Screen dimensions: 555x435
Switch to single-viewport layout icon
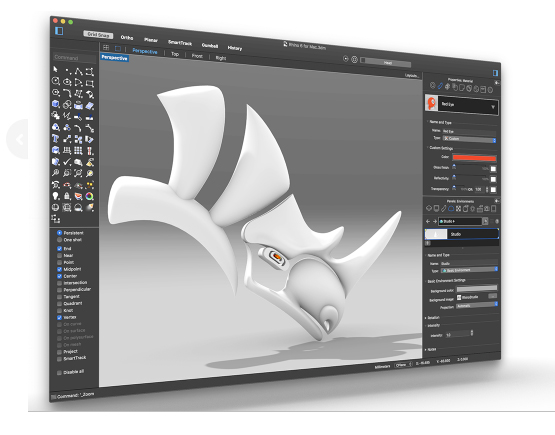click(118, 49)
